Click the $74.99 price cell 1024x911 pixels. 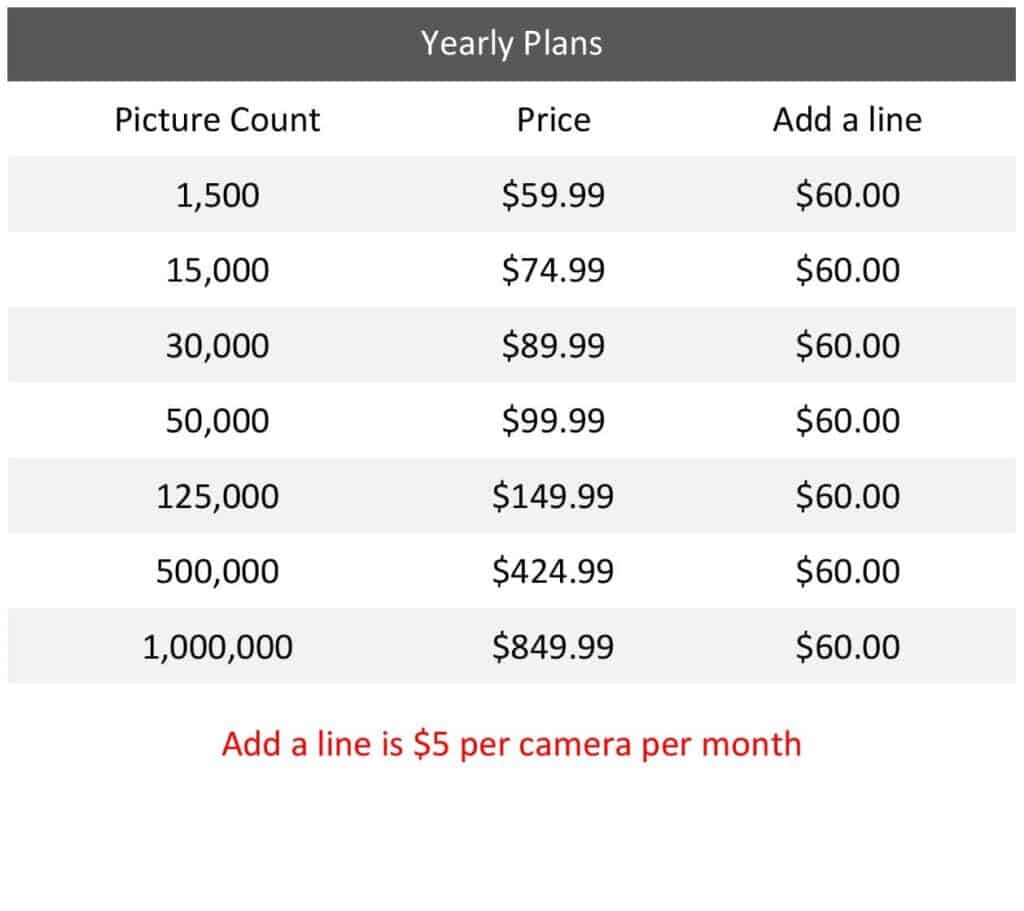click(553, 270)
